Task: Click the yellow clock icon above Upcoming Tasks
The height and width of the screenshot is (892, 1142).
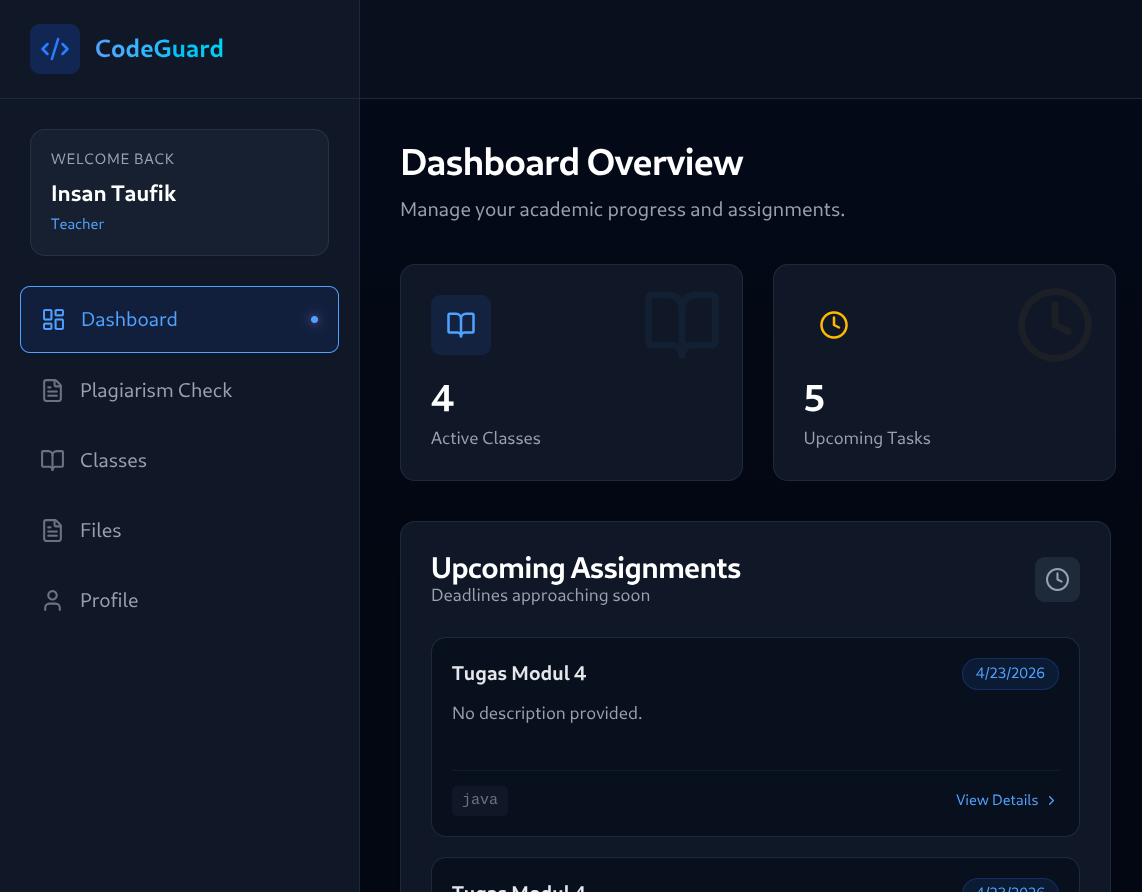Action: coord(834,325)
